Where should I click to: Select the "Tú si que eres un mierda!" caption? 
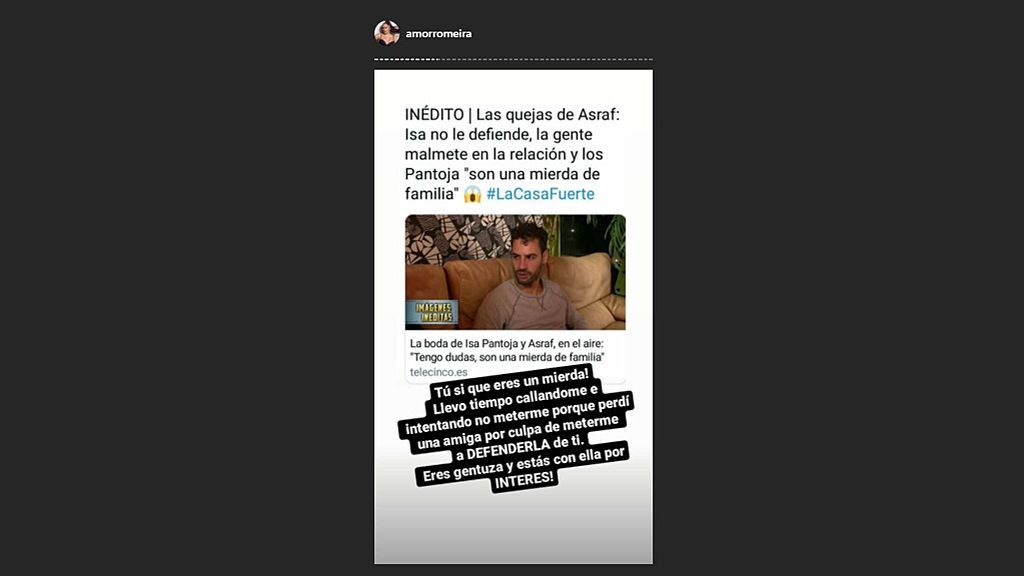[511, 383]
